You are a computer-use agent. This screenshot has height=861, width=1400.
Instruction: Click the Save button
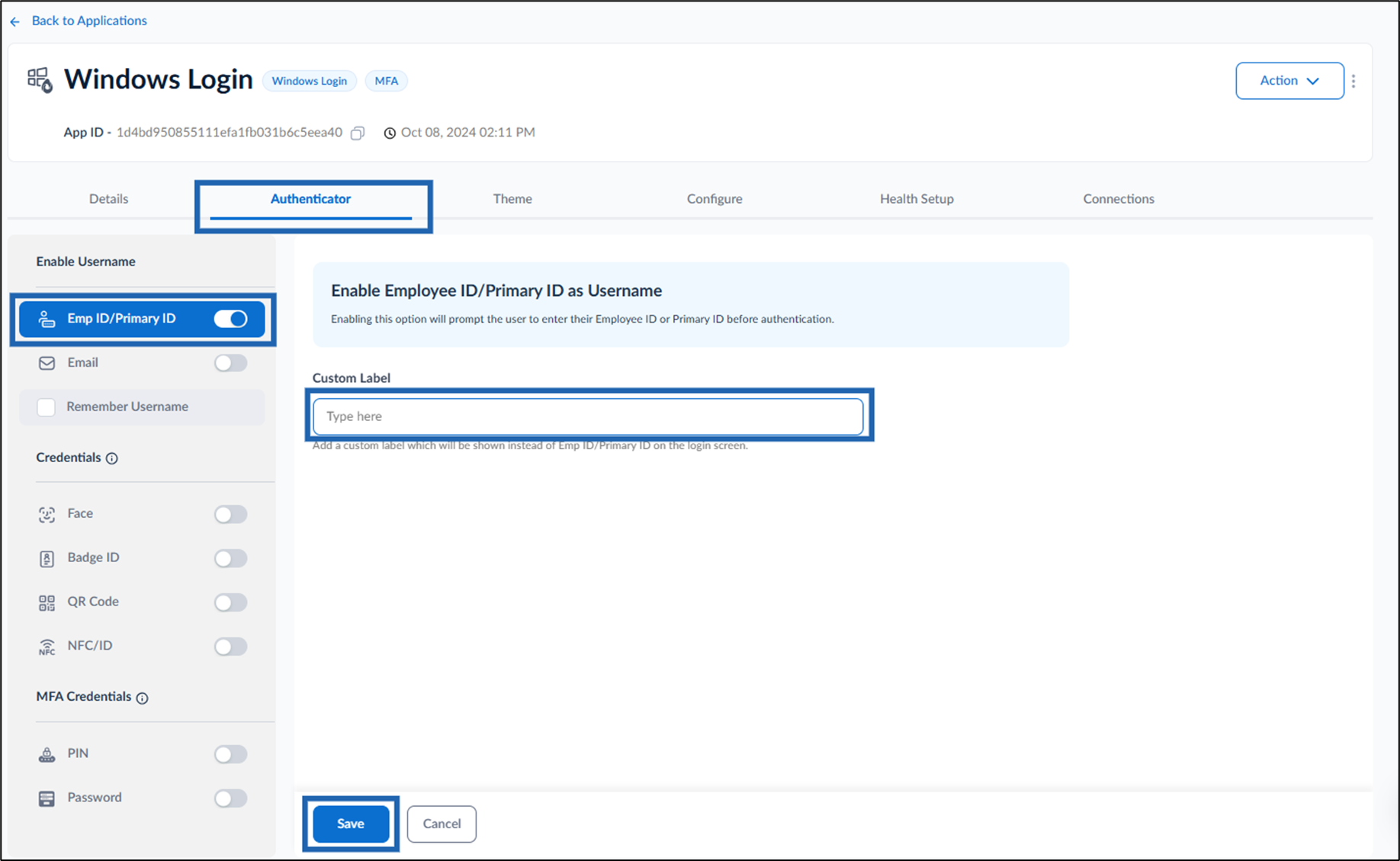coord(351,824)
